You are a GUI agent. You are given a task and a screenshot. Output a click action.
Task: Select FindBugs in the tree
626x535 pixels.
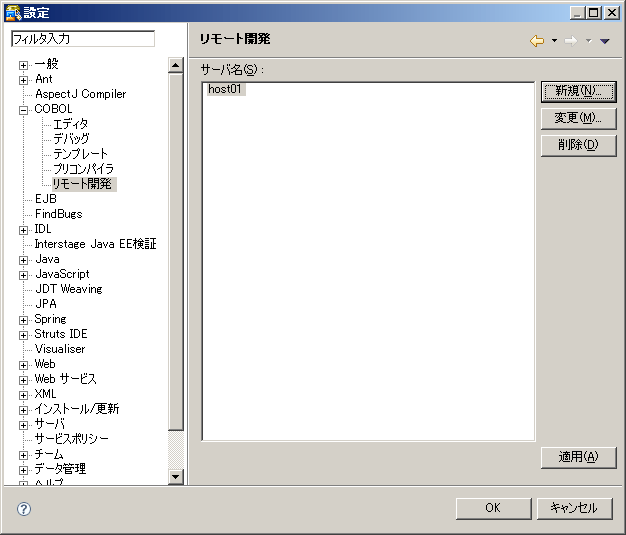[58, 214]
